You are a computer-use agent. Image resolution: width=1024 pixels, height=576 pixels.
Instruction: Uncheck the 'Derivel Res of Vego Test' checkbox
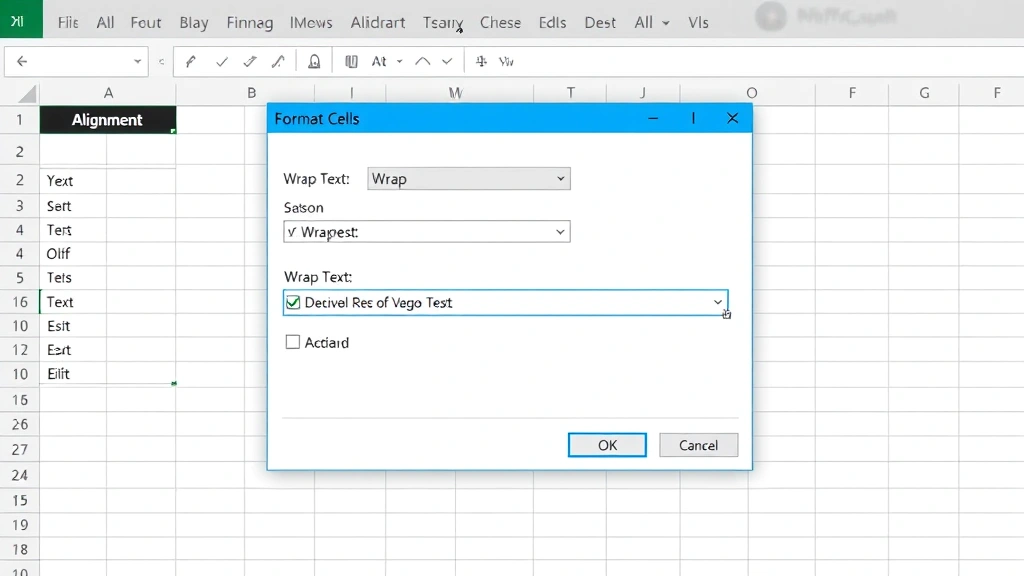(x=293, y=302)
